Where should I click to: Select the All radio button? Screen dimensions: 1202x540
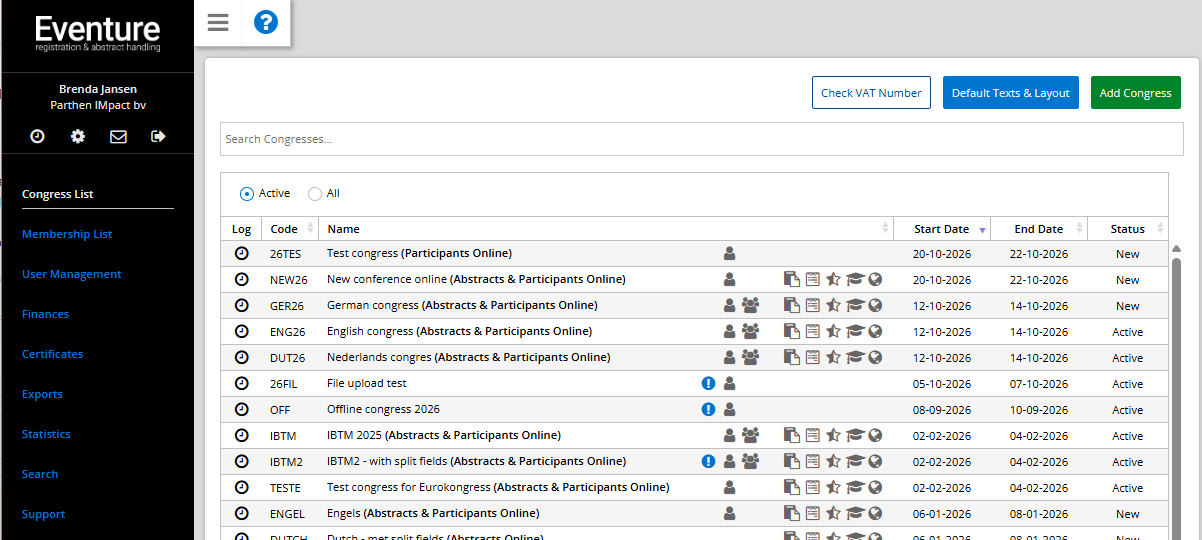[x=315, y=194]
